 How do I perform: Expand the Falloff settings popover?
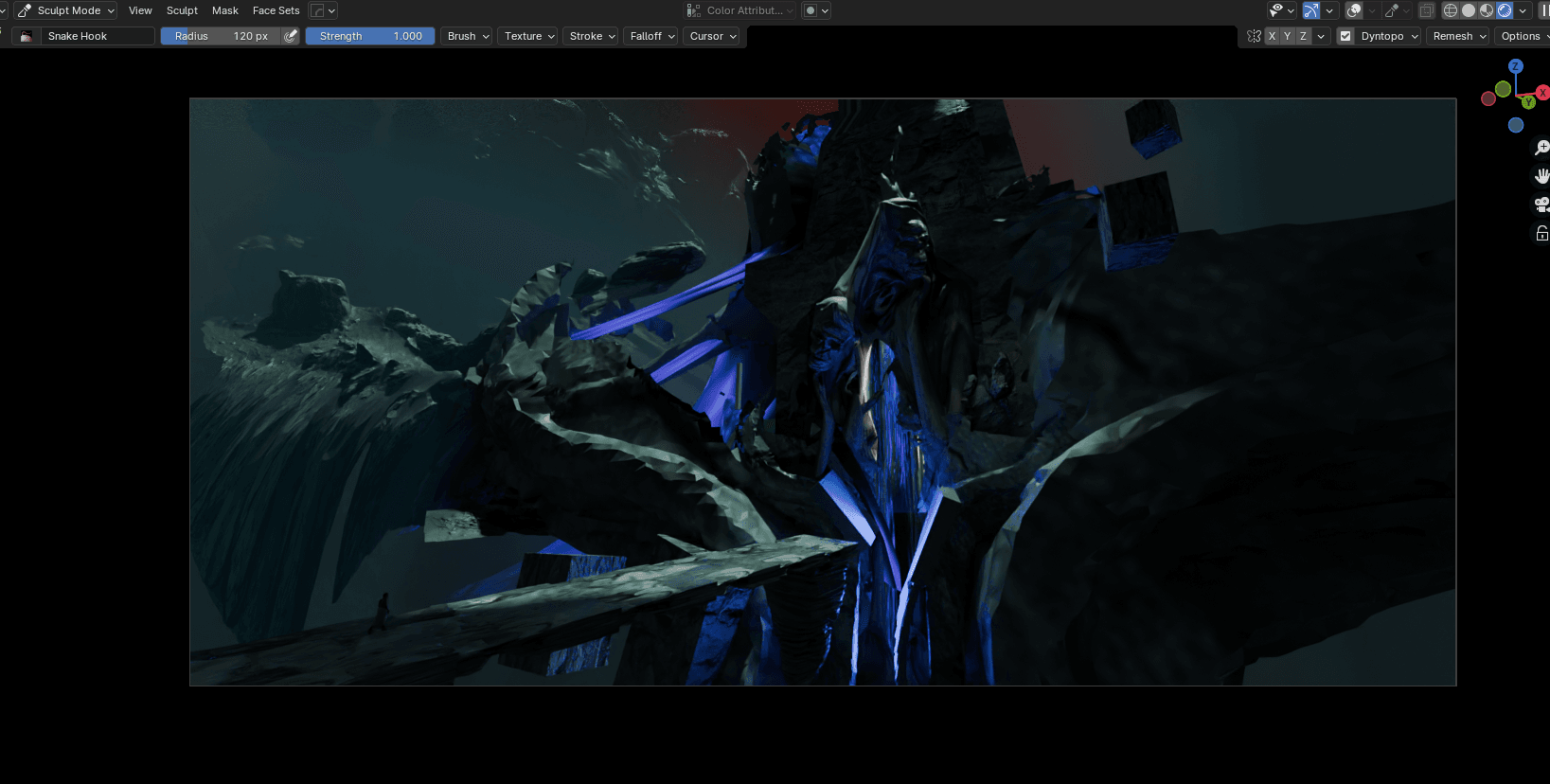coord(652,36)
